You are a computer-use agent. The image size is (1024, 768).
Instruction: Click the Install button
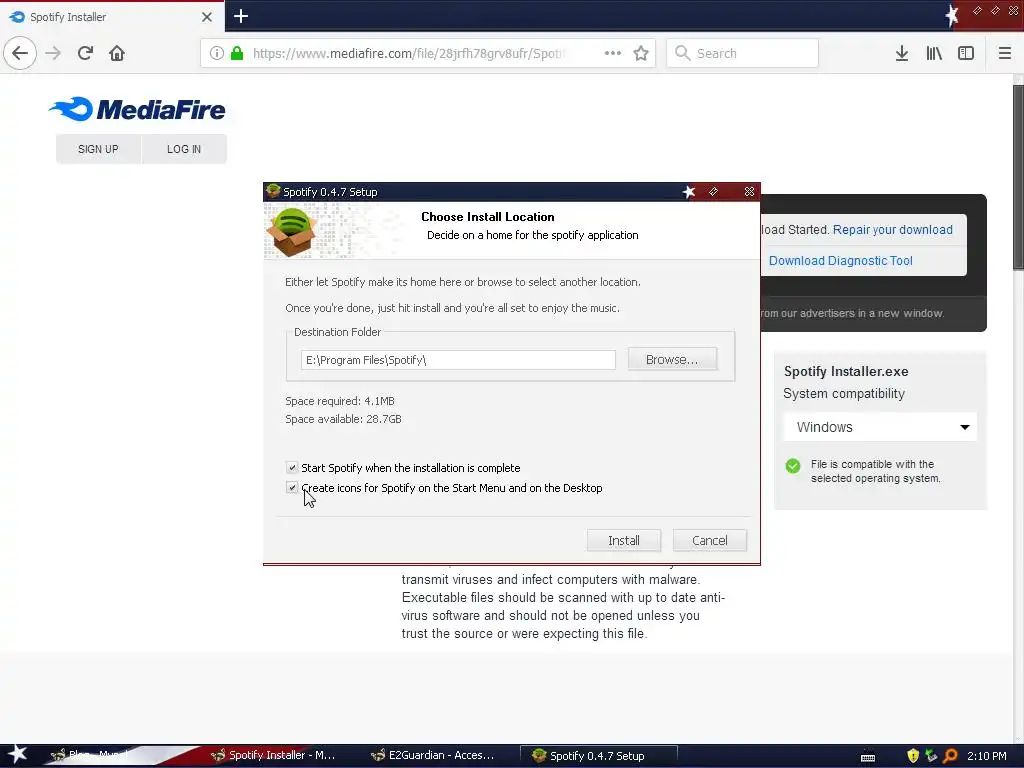point(624,541)
